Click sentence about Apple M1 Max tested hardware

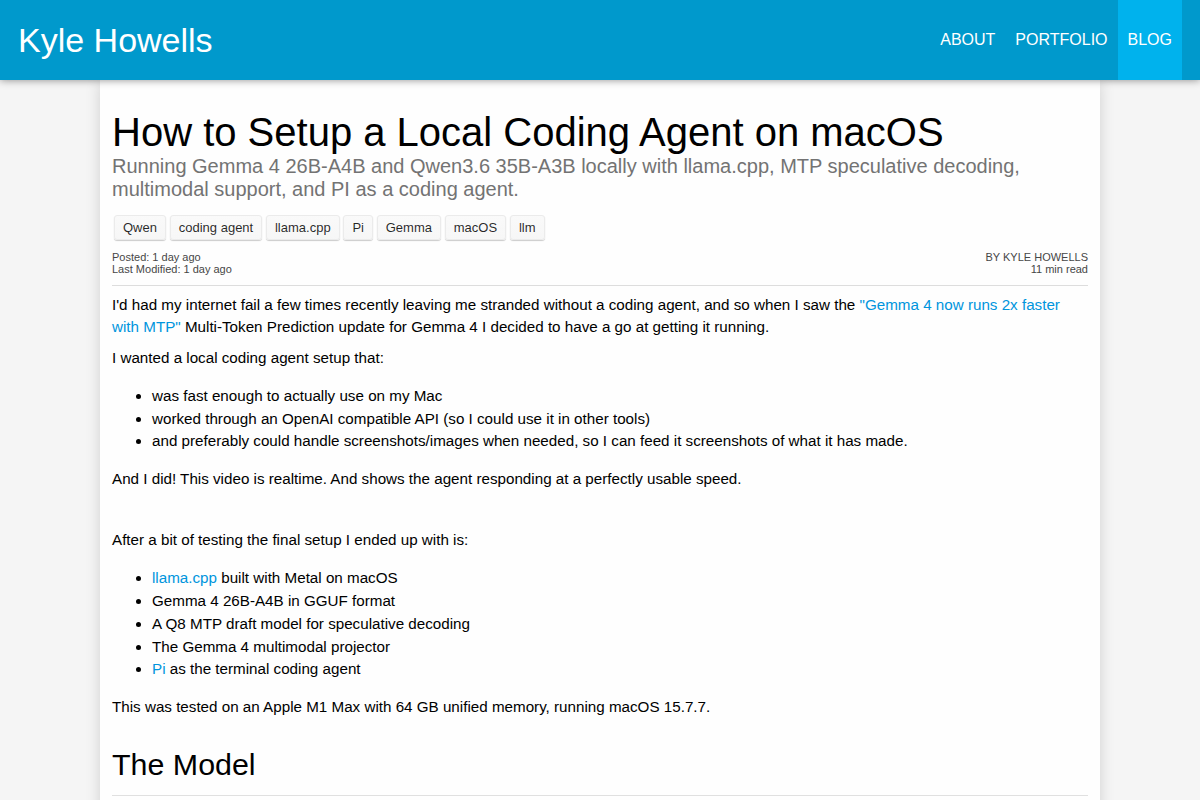coord(411,707)
